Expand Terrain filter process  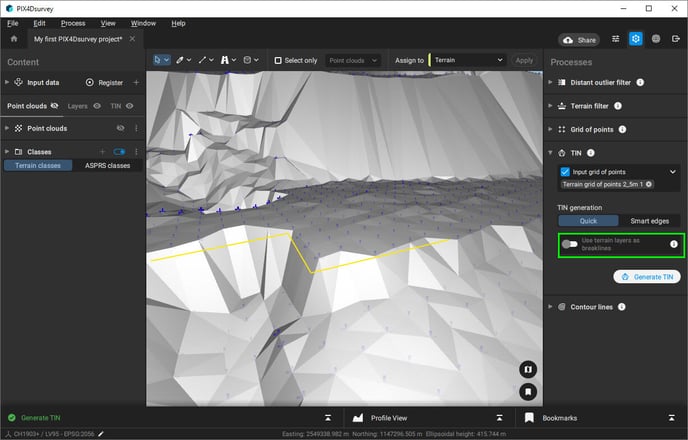(550, 106)
